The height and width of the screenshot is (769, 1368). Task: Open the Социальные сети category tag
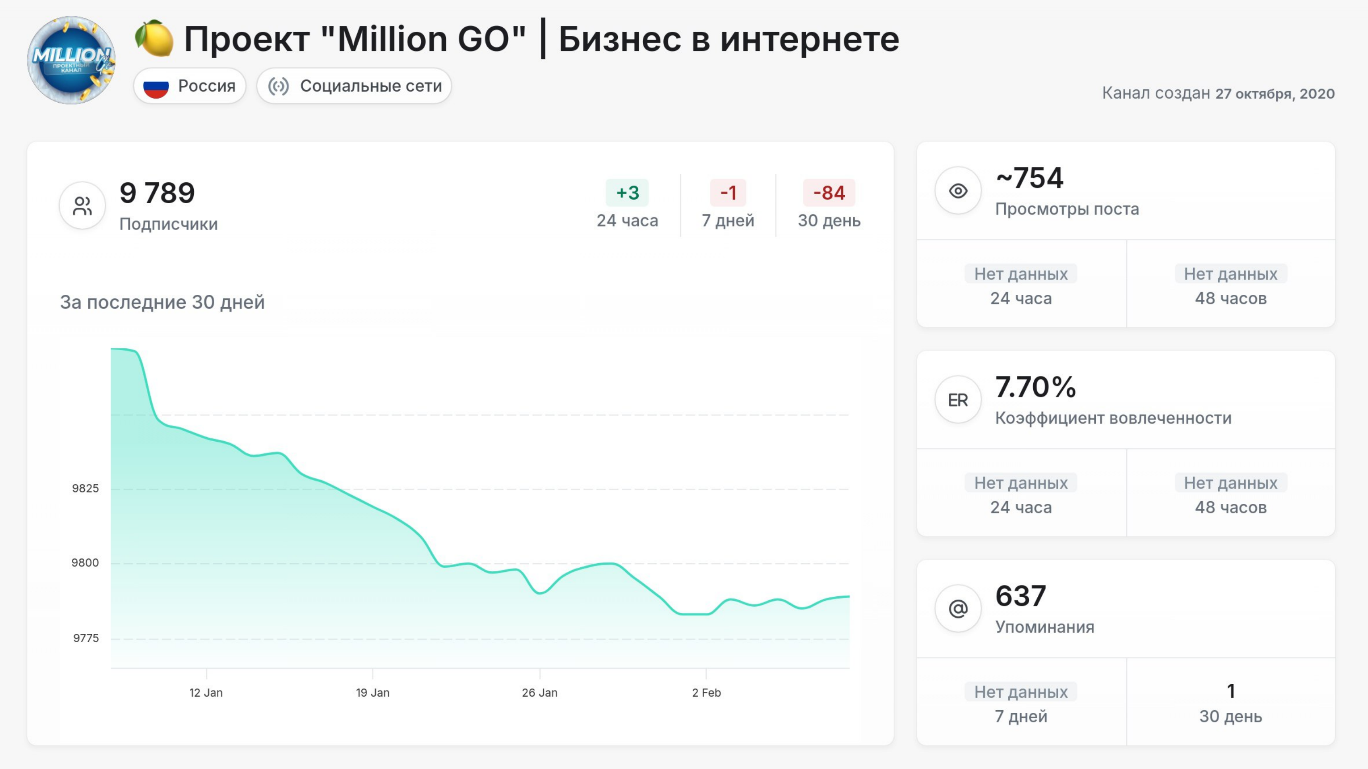(355, 86)
